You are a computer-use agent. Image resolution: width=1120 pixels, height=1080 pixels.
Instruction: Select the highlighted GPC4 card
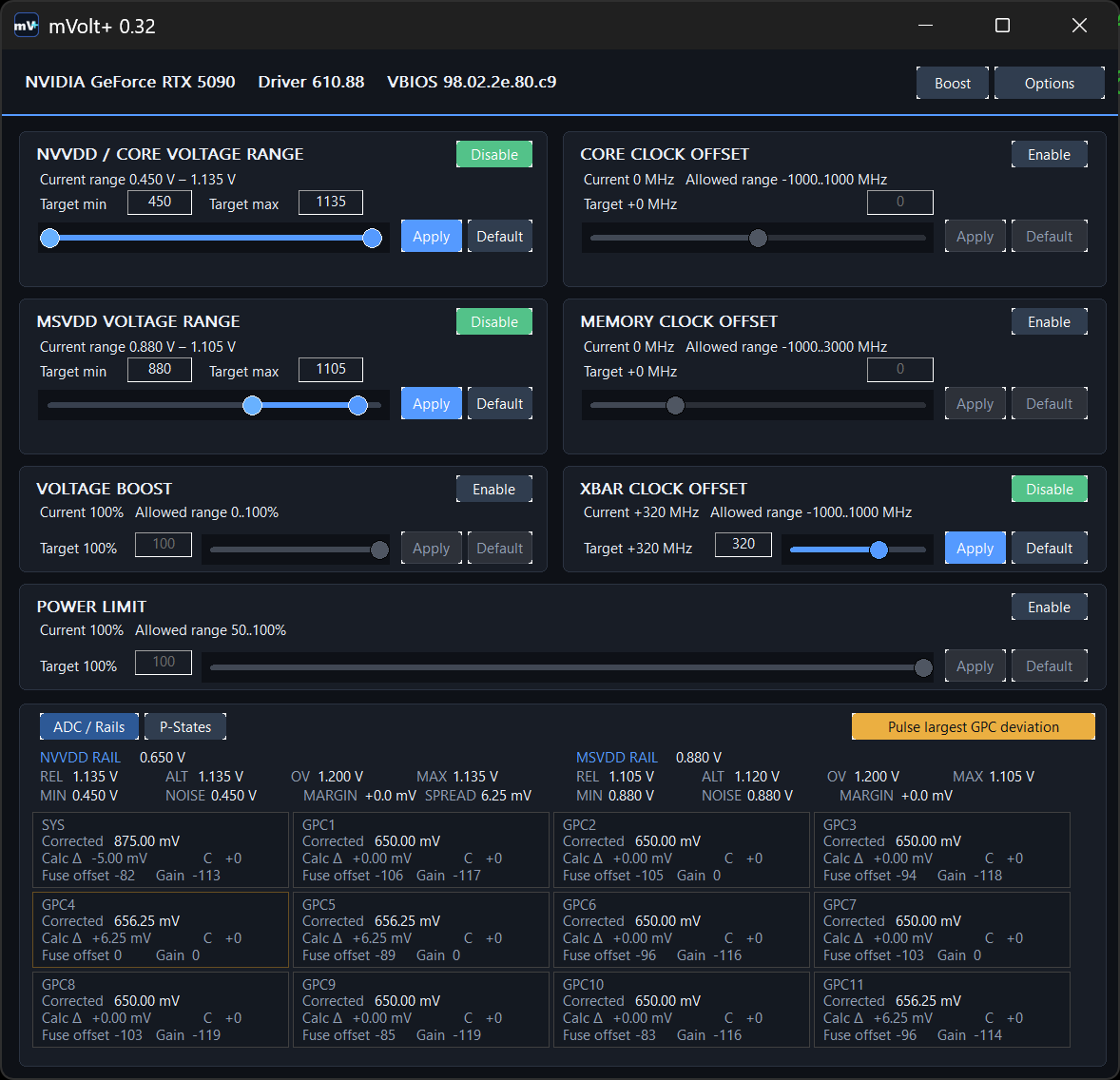click(x=161, y=929)
